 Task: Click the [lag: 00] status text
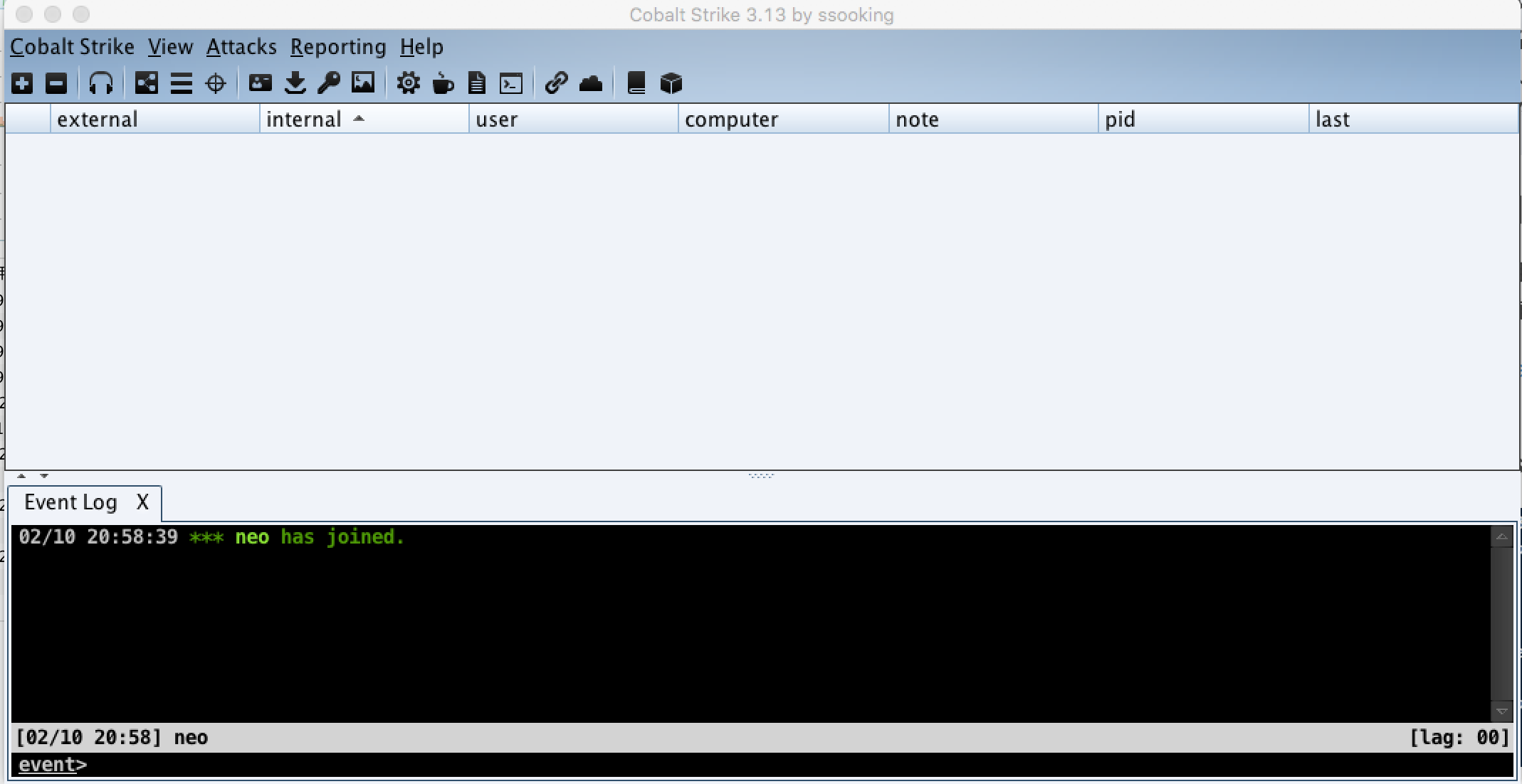tap(1459, 738)
